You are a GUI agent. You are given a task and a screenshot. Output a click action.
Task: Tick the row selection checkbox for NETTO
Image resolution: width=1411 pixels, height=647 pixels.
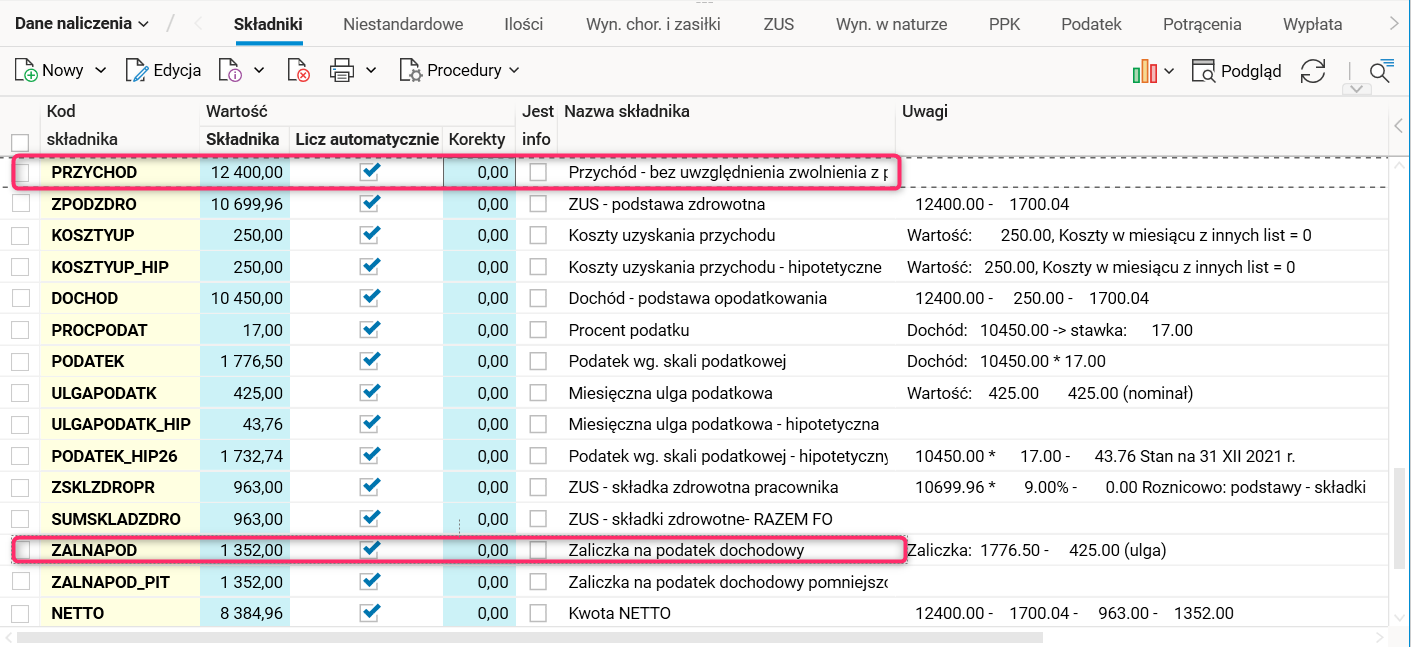tap(20, 613)
